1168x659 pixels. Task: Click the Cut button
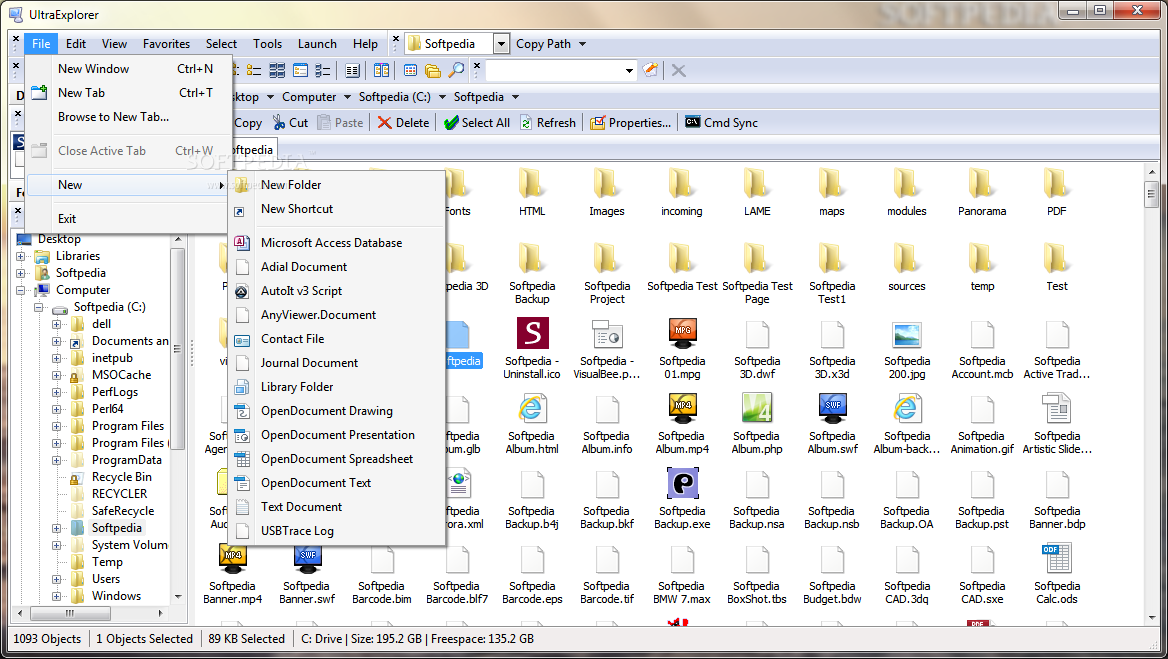click(291, 123)
